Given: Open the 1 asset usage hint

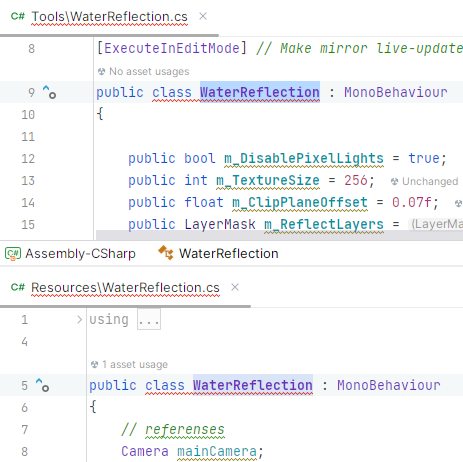Looking at the screenshot, I should tap(135, 364).
